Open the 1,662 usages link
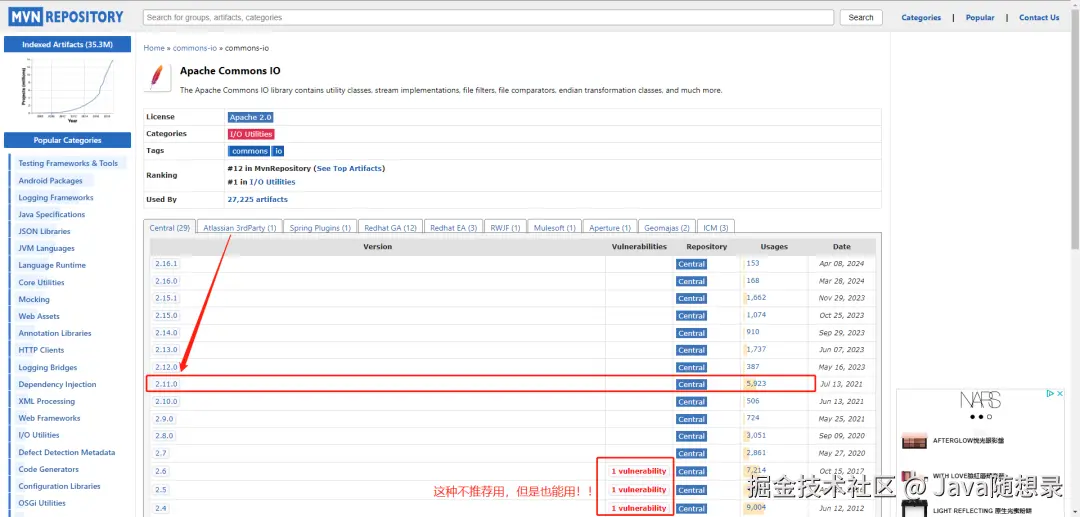Screen dimensions: 1080x517 pyautogui.click(x=756, y=297)
